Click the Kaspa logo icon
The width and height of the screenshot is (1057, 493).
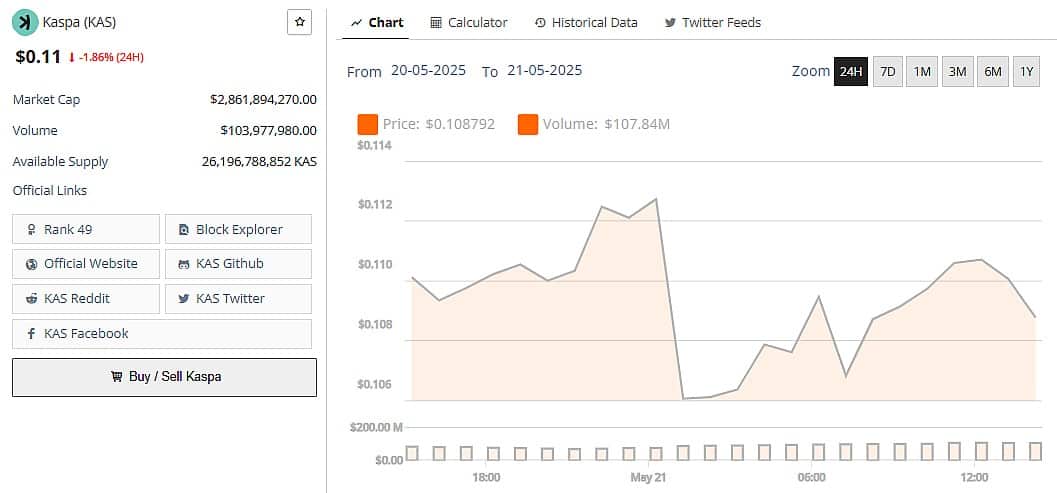point(25,22)
